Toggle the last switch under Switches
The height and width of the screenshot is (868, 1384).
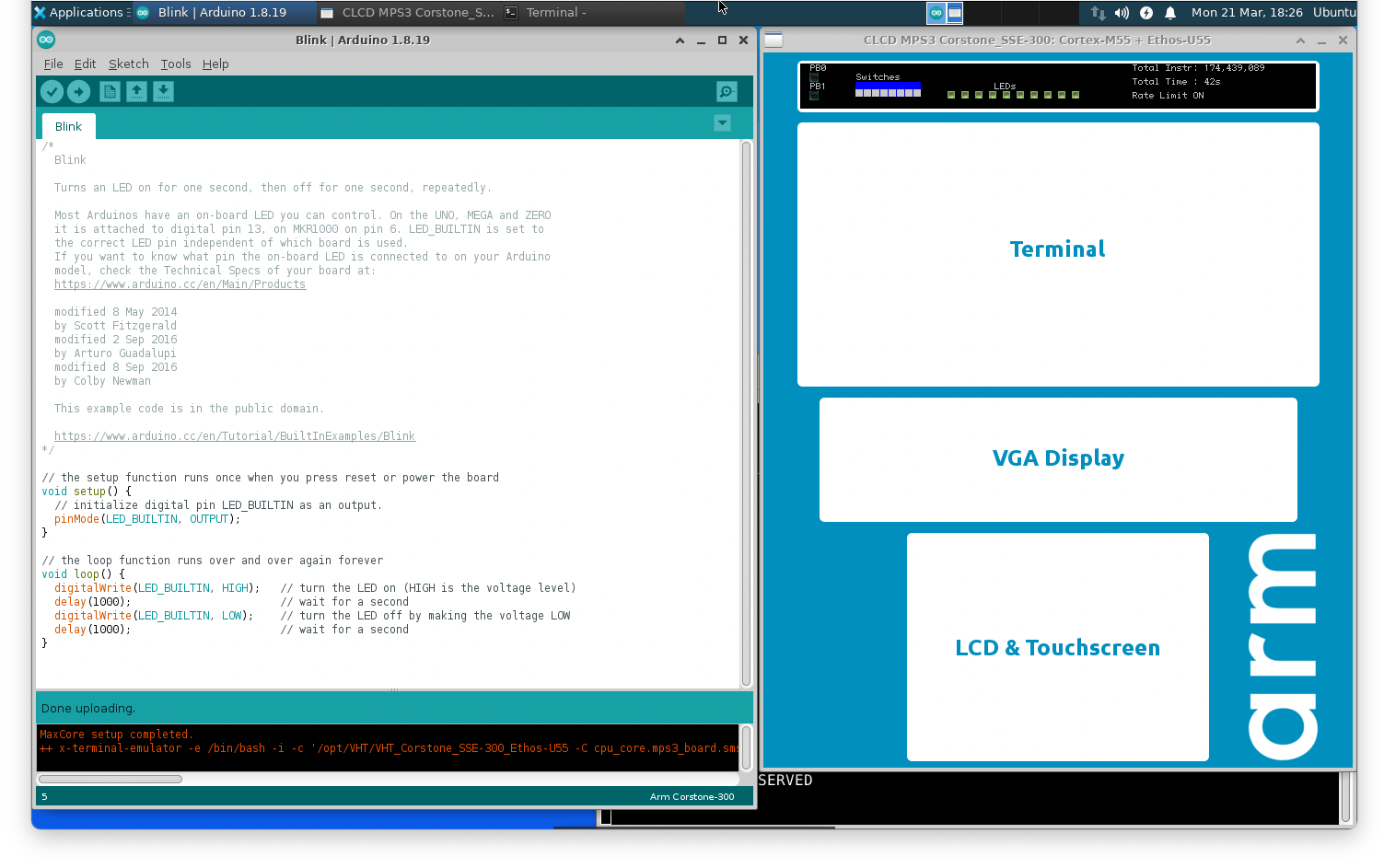coord(917,93)
